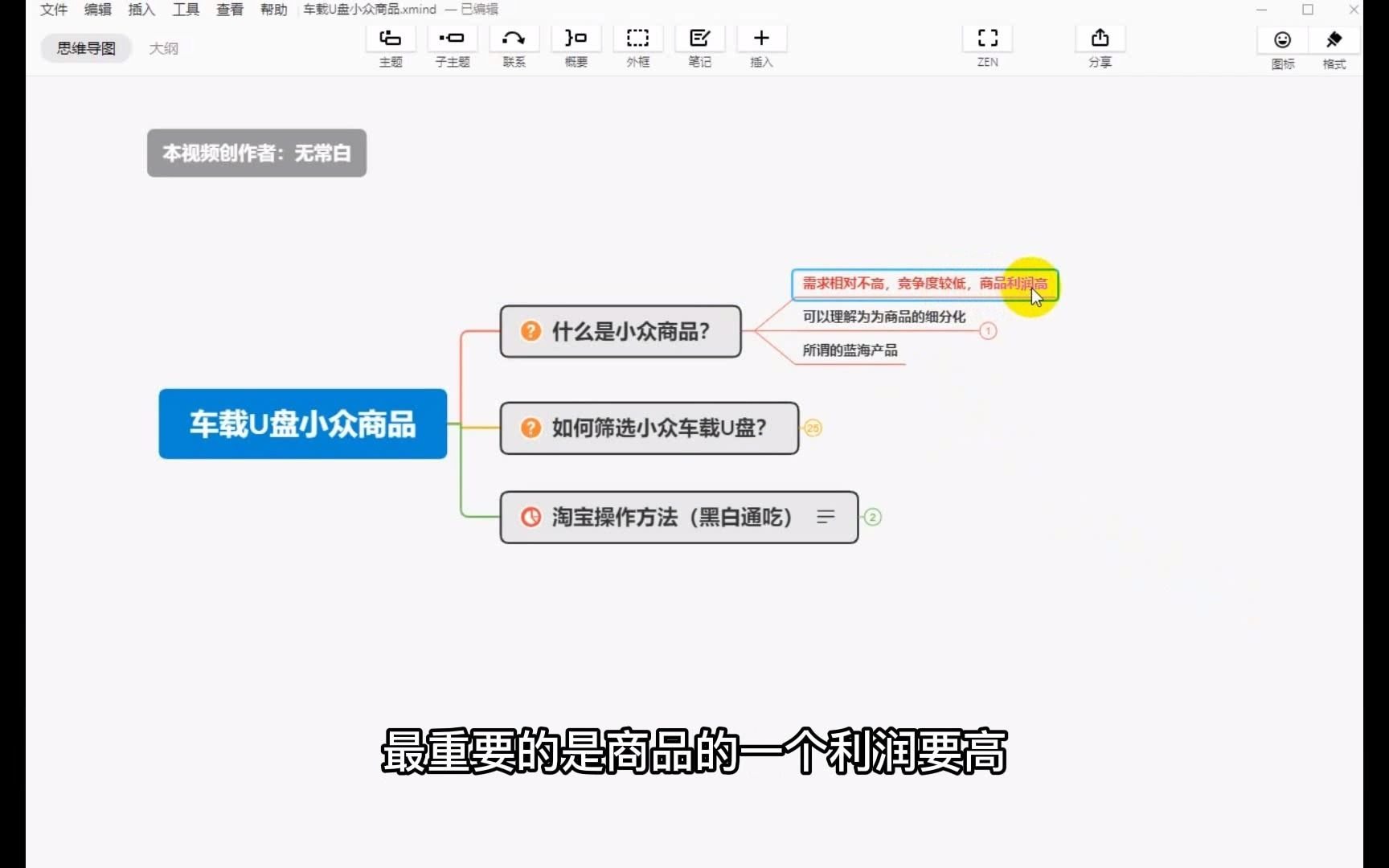
Task: Select topic 如何筛选小众车载U盘?
Action: (x=649, y=428)
